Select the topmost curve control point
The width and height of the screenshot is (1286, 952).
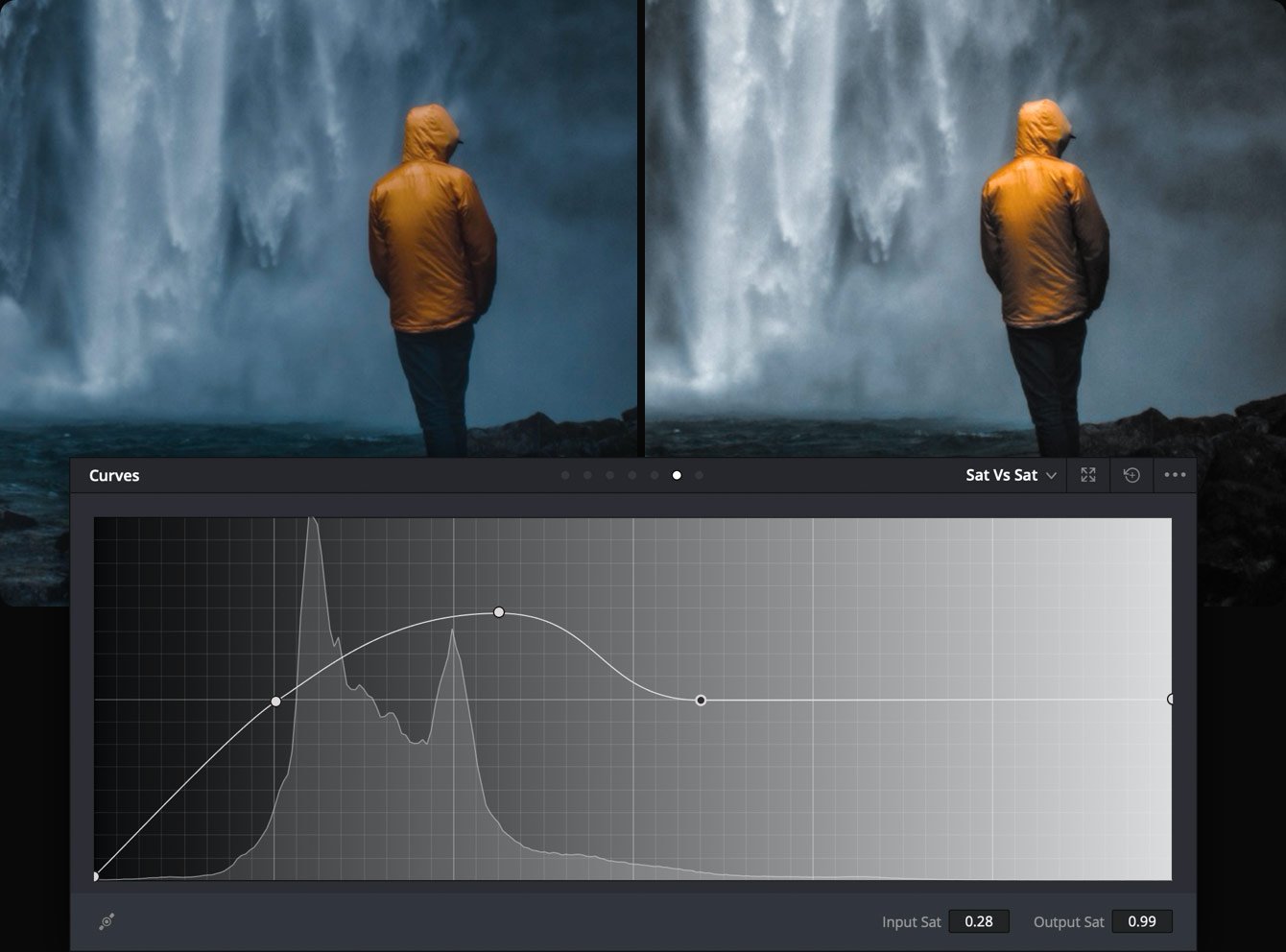(498, 611)
